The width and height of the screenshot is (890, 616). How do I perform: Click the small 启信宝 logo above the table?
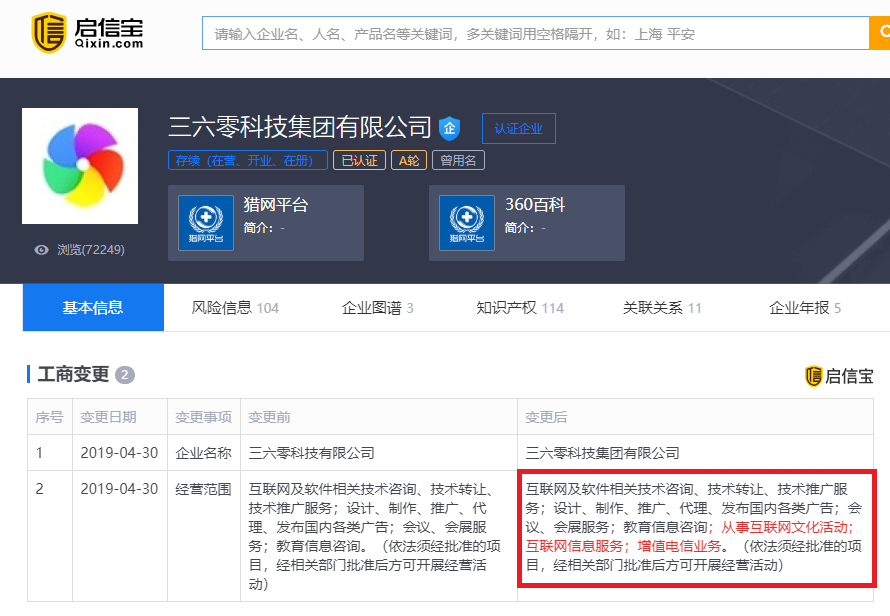[x=839, y=376]
